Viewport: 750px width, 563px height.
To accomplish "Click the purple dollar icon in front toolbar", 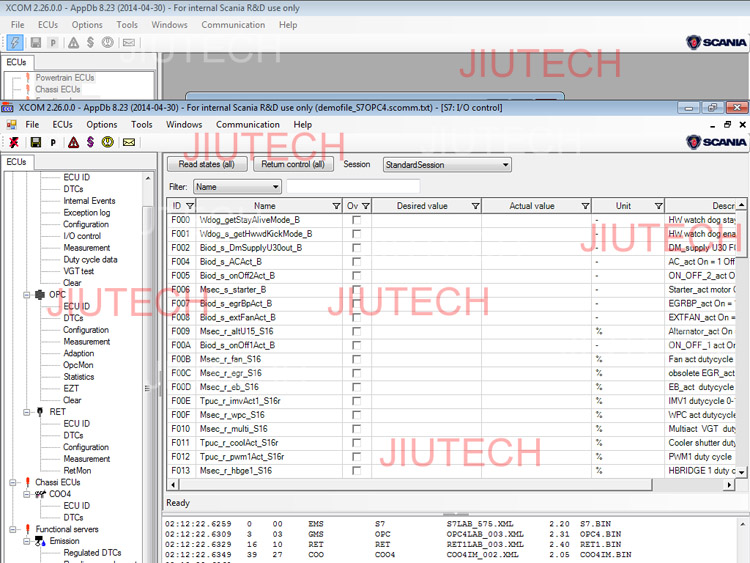I will click(x=90, y=142).
